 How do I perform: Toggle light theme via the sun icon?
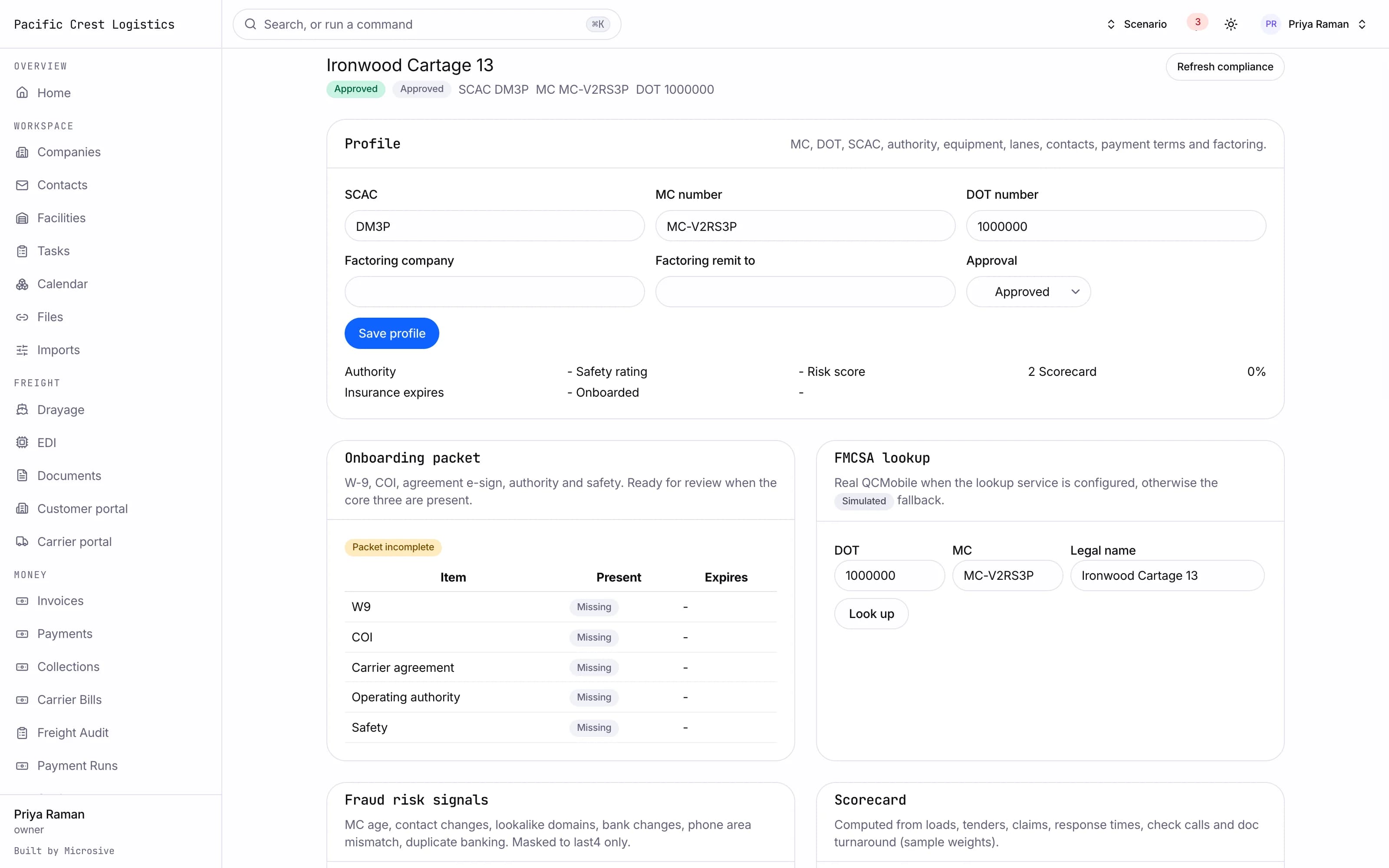(x=1231, y=24)
